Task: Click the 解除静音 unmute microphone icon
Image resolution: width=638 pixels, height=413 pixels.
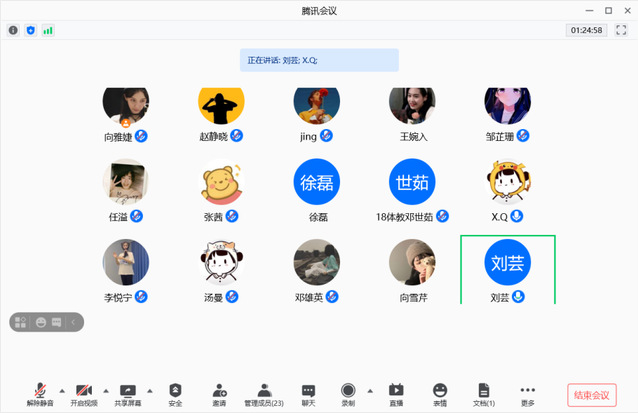Action: (x=41, y=390)
